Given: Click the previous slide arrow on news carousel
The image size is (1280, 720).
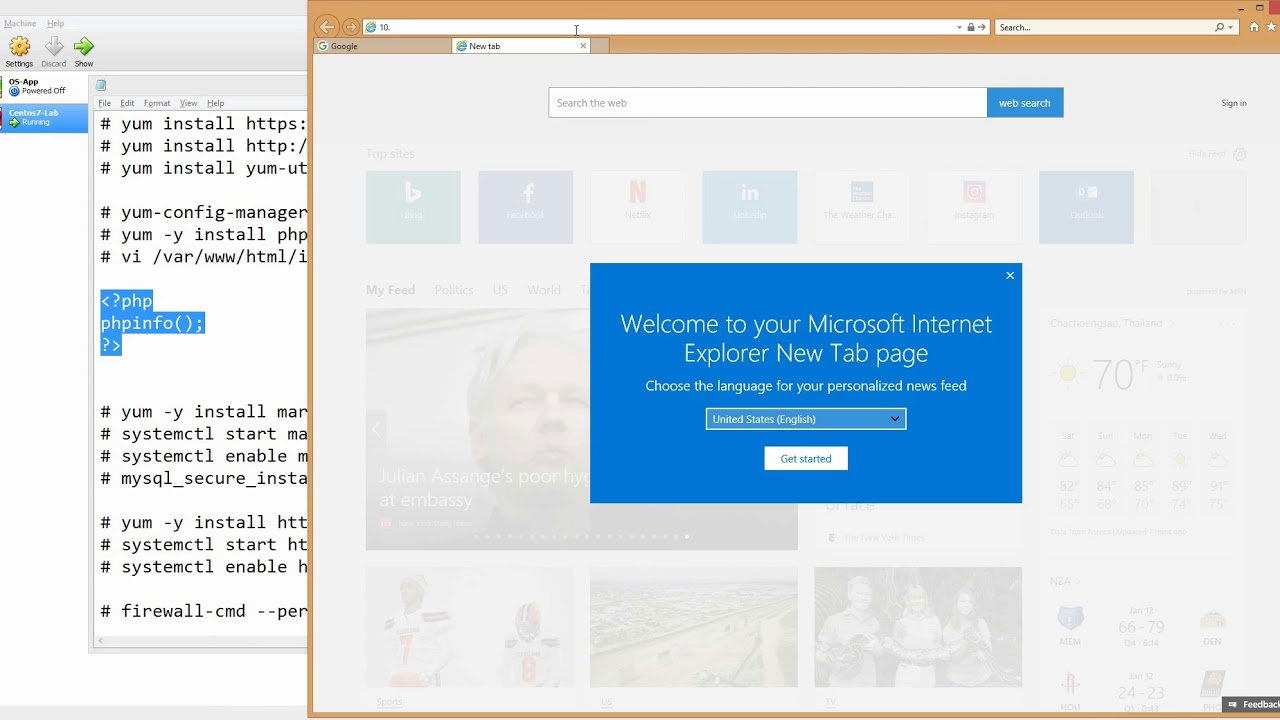Looking at the screenshot, I should 377,429.
